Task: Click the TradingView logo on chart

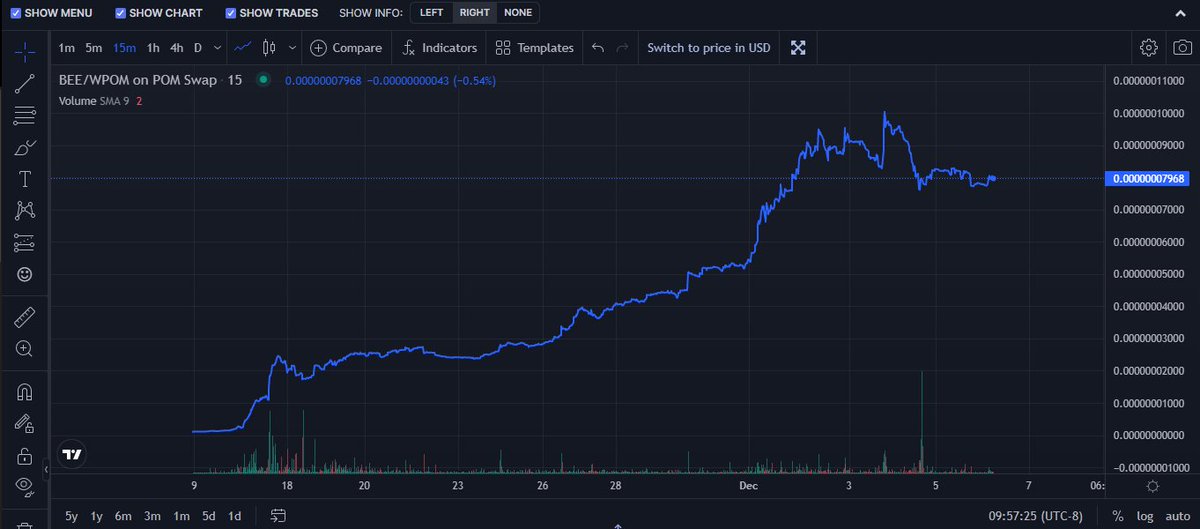Action: (71, 454)
